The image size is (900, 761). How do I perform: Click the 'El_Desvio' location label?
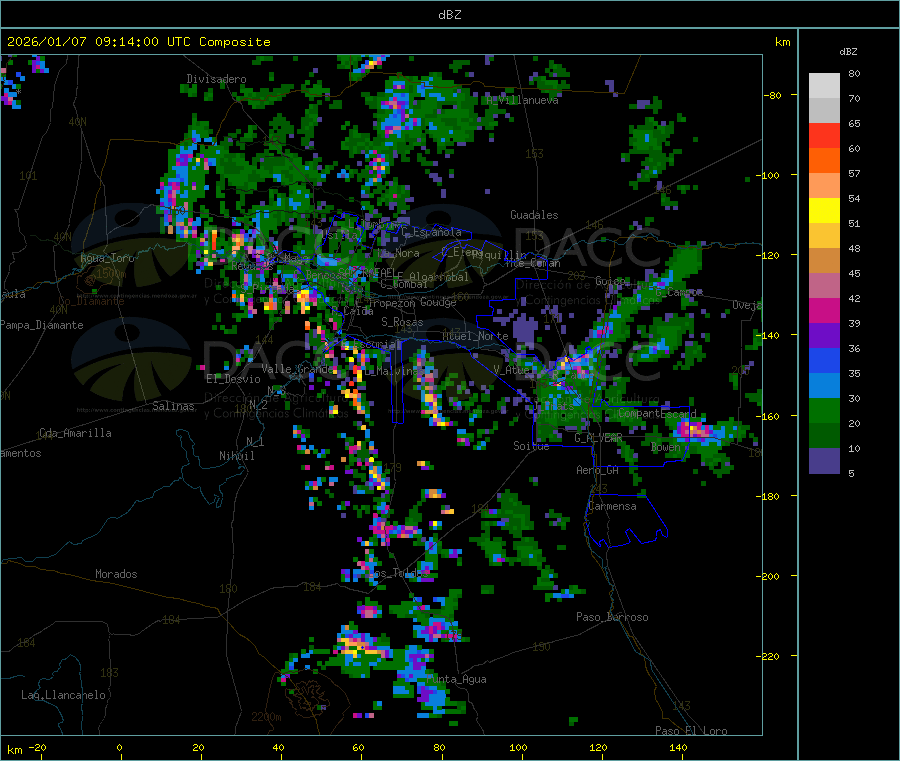234,379
